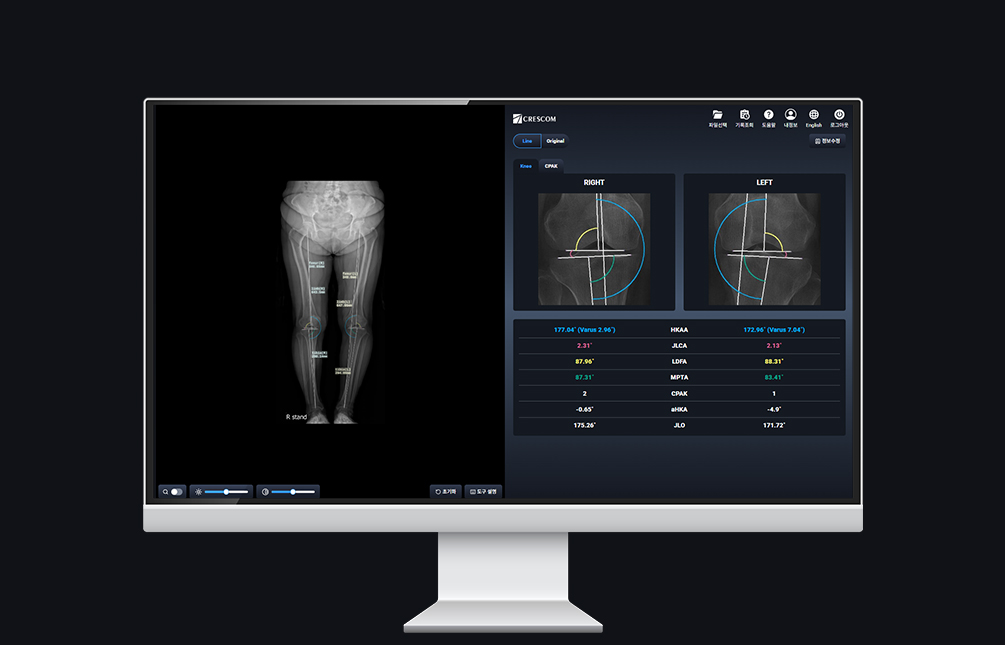Click the LEFT knee X-ray thumbnail
This screenshot has height=645, width=1005.
(764, 248)
